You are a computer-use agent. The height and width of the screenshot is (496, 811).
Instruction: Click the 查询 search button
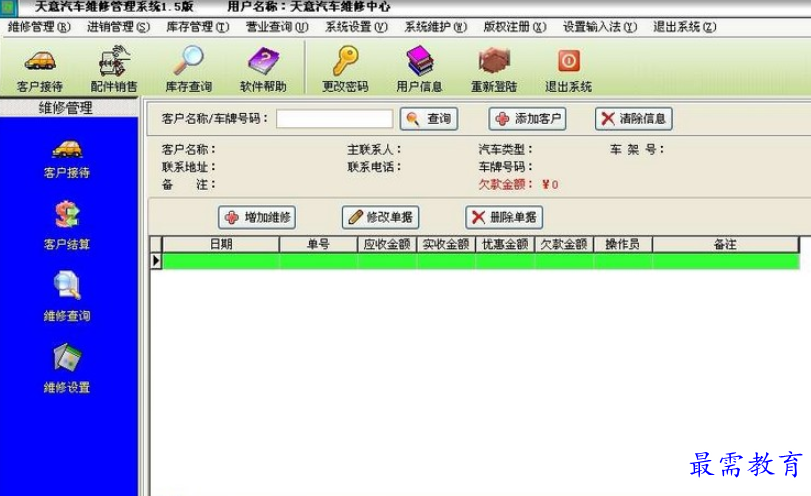coord(429,119)
